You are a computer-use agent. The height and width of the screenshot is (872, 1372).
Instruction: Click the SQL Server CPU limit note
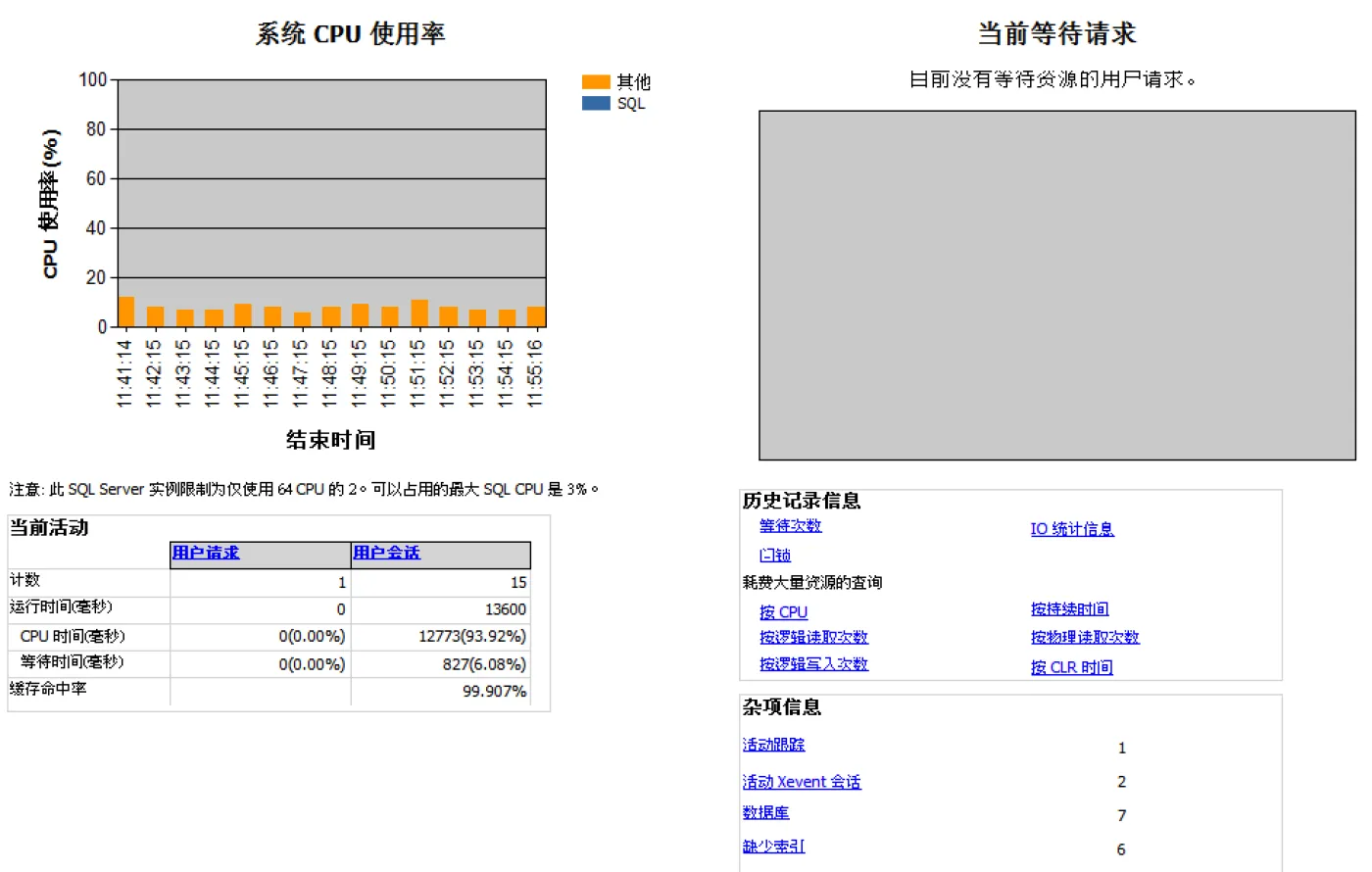(x=304, y=489)
